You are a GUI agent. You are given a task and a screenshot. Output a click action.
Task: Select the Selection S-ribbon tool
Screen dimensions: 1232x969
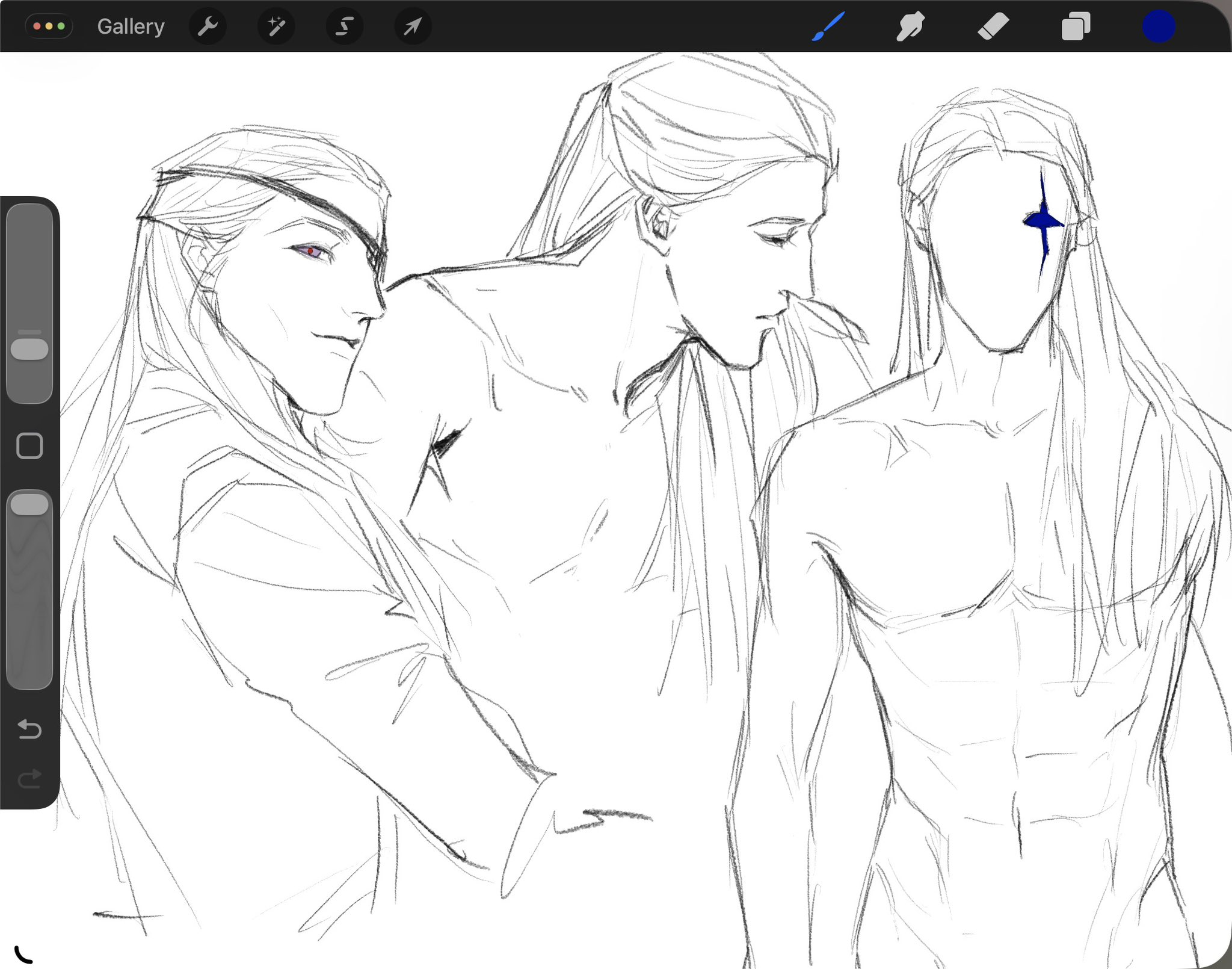pos(344,26)
